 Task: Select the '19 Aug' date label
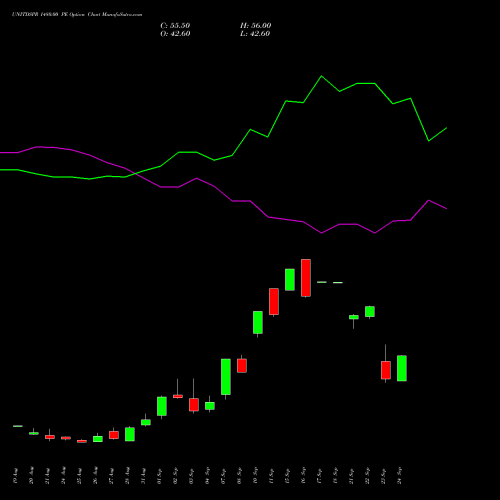pos(16,476)
